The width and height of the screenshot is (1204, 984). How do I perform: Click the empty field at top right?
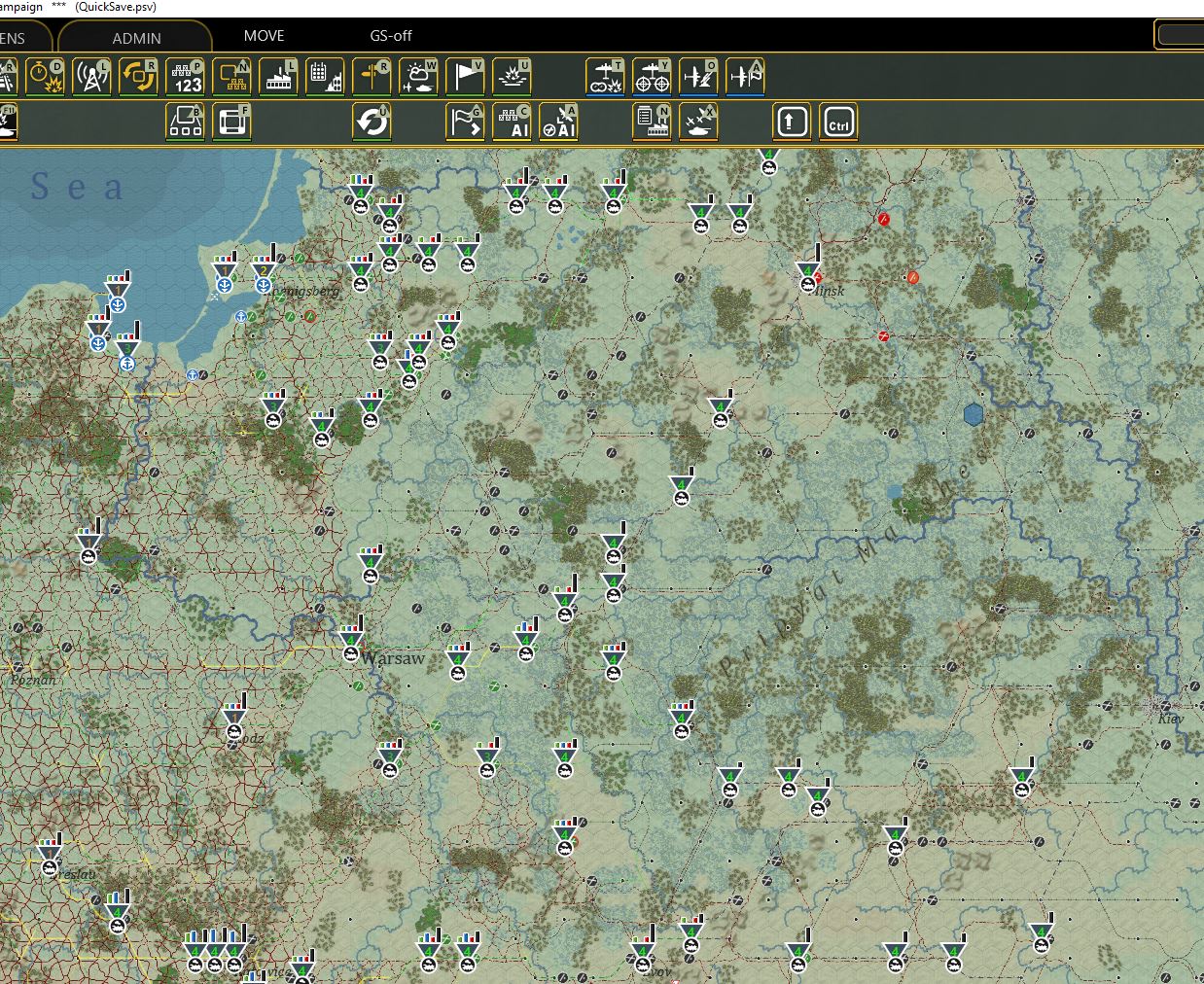[1180, 35]
